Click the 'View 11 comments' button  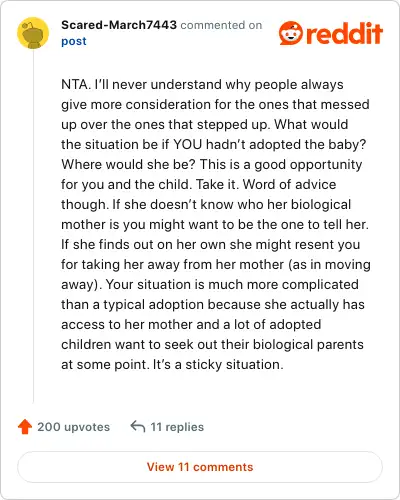point(200,467)
